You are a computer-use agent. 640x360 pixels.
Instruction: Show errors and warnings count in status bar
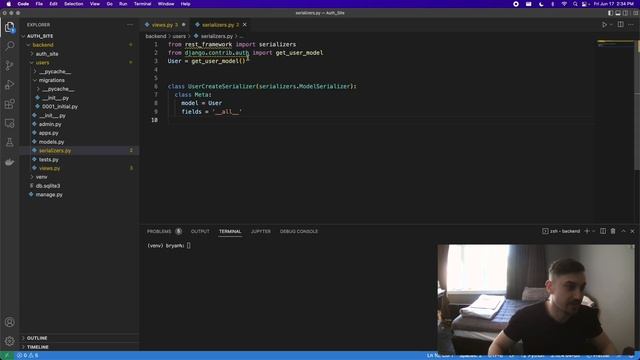27,356
